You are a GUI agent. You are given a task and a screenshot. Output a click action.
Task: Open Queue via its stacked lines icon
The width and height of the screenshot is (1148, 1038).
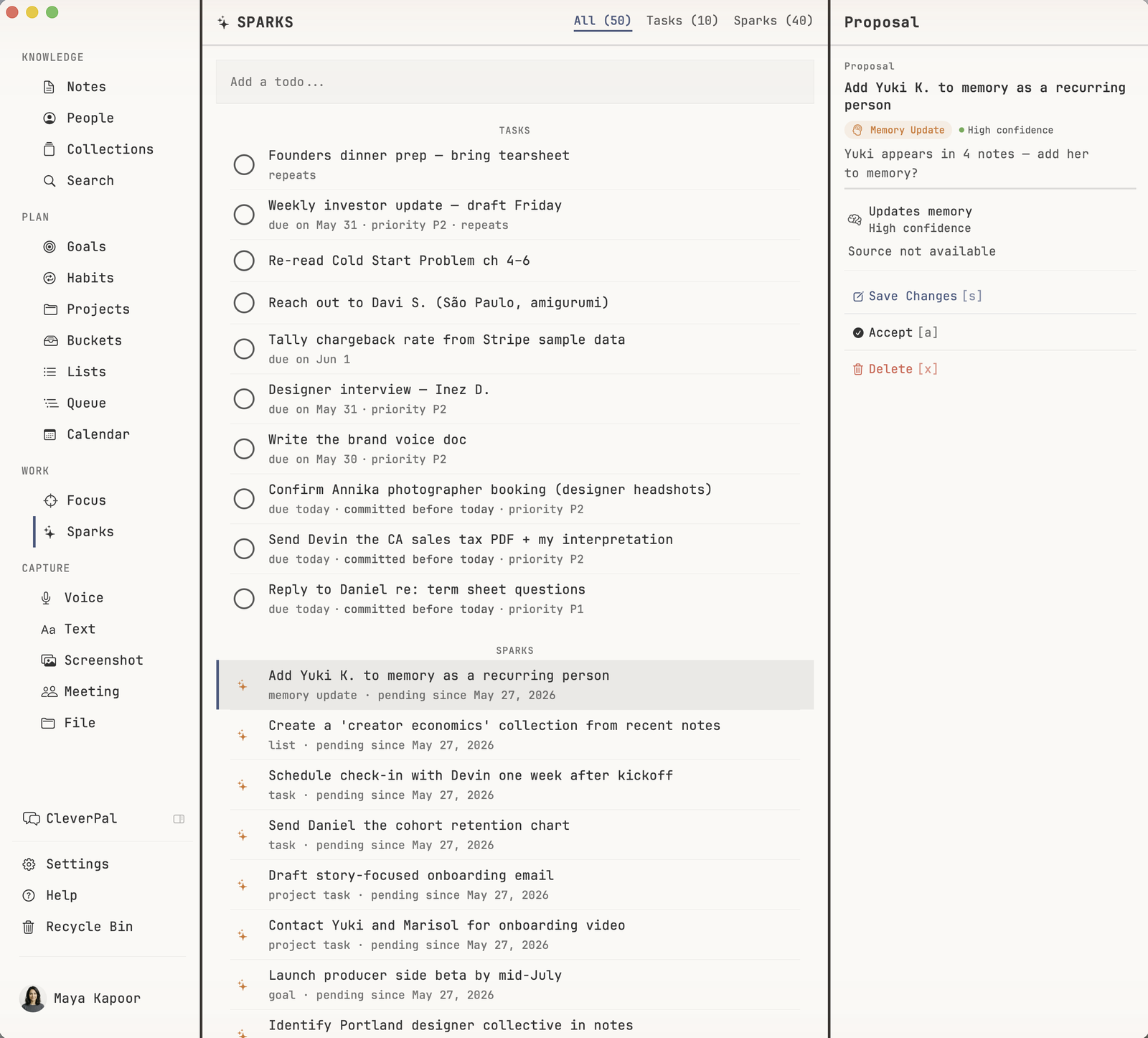point(50,403)
